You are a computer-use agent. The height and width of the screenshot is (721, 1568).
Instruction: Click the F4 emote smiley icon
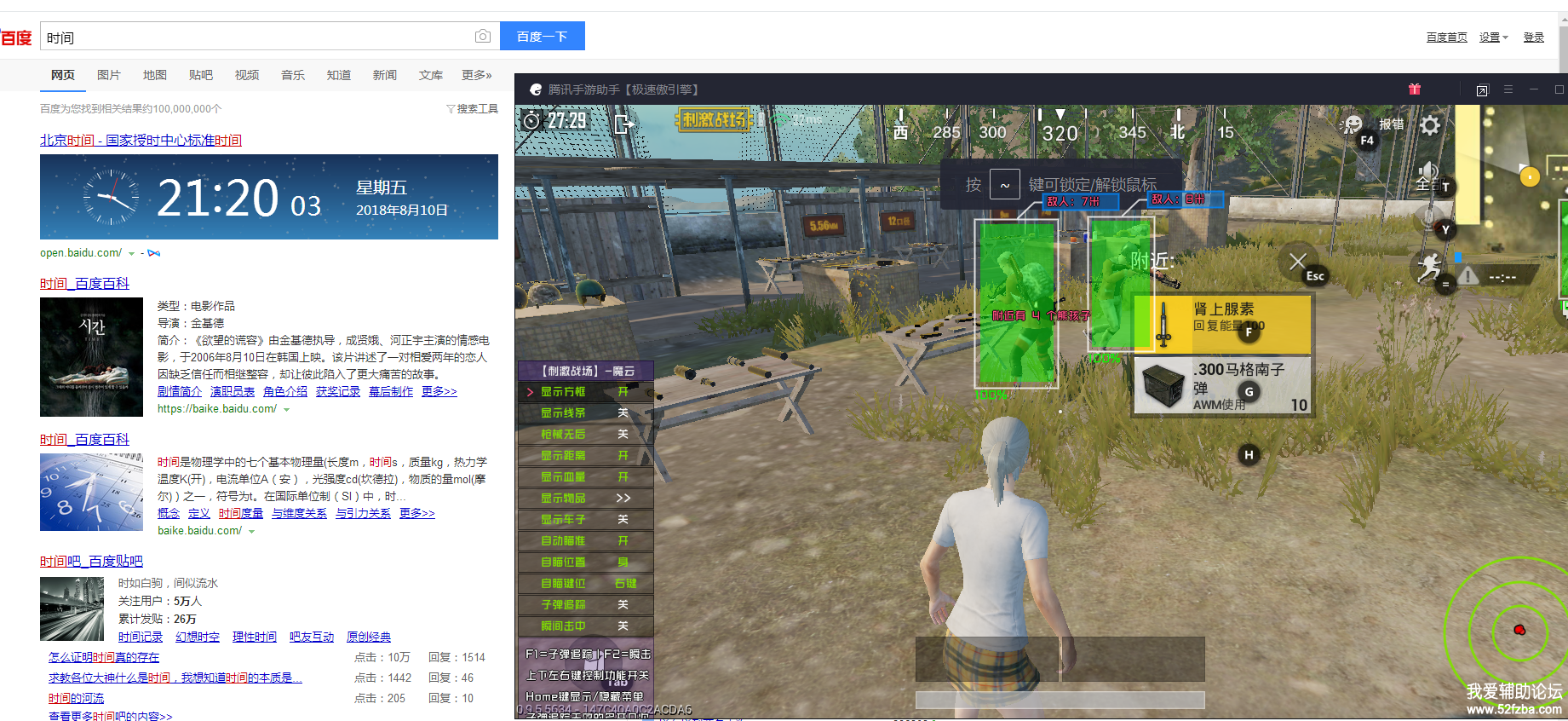pyautogui.click(x=1353, y=125)
